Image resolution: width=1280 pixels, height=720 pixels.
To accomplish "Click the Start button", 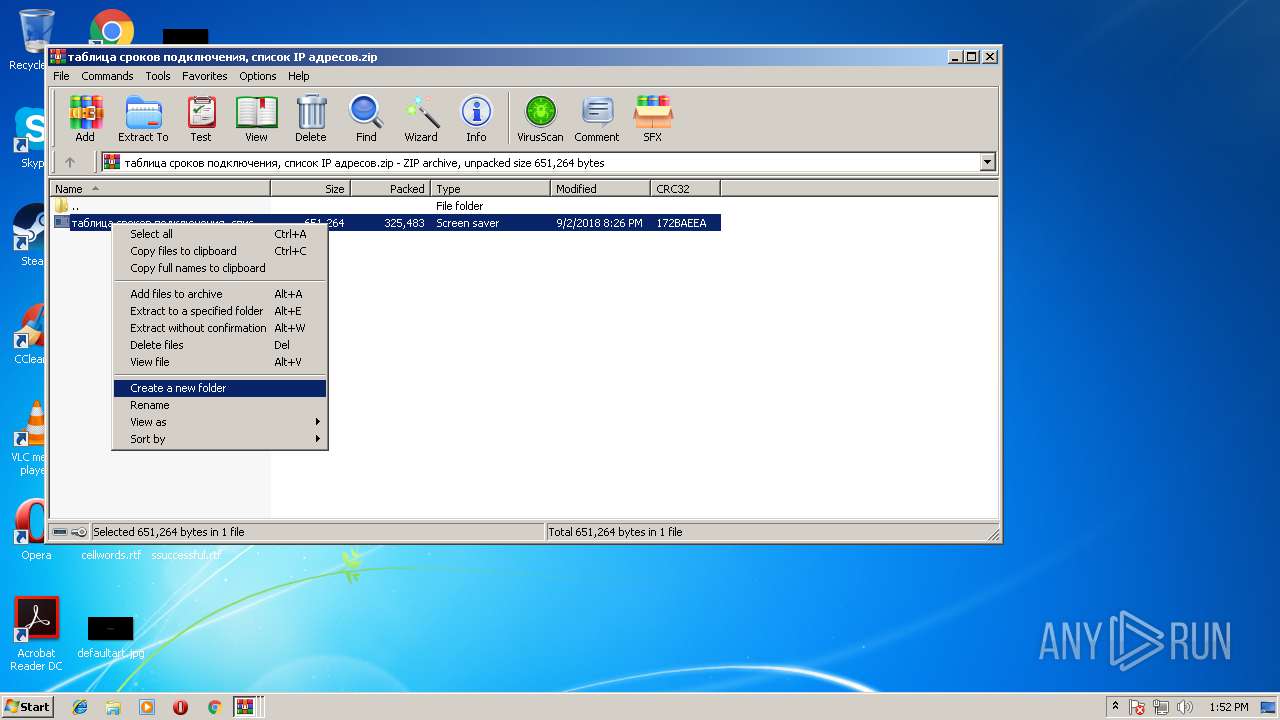I will click(x=28, y=707).
